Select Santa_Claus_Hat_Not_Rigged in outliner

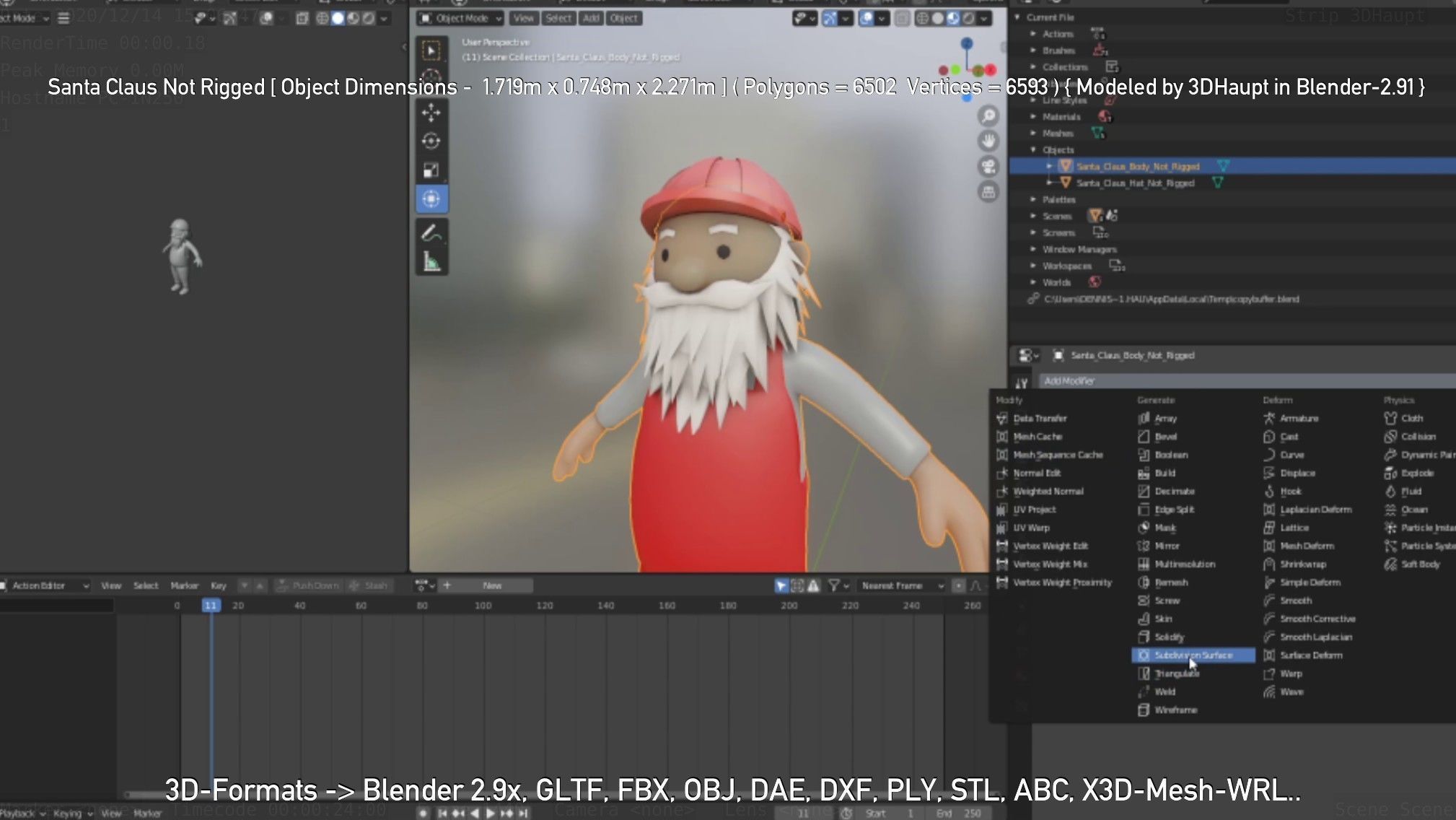[x=1135, y=183]
